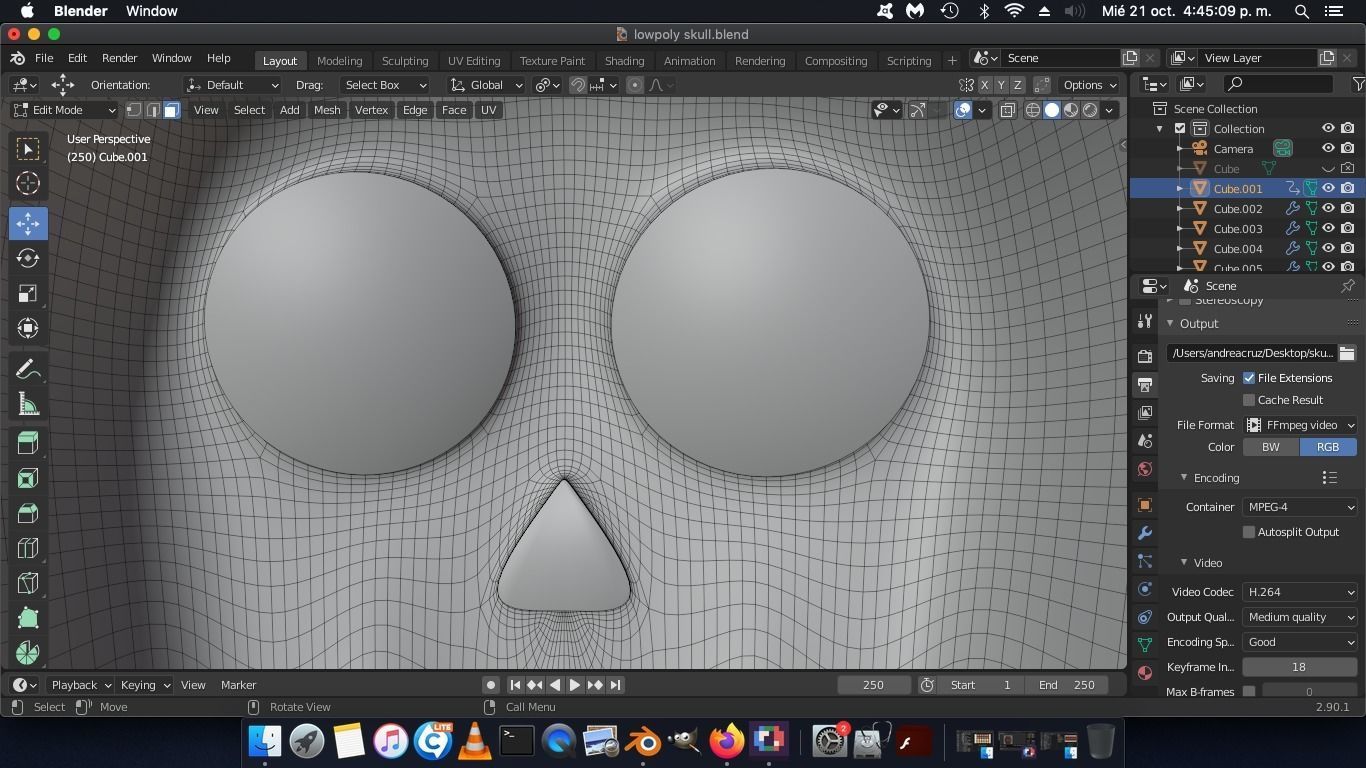The height and width of the screenshot is (768, 1366).
Task: Choose the Extrude Region tool
Action: click(28, 478)
